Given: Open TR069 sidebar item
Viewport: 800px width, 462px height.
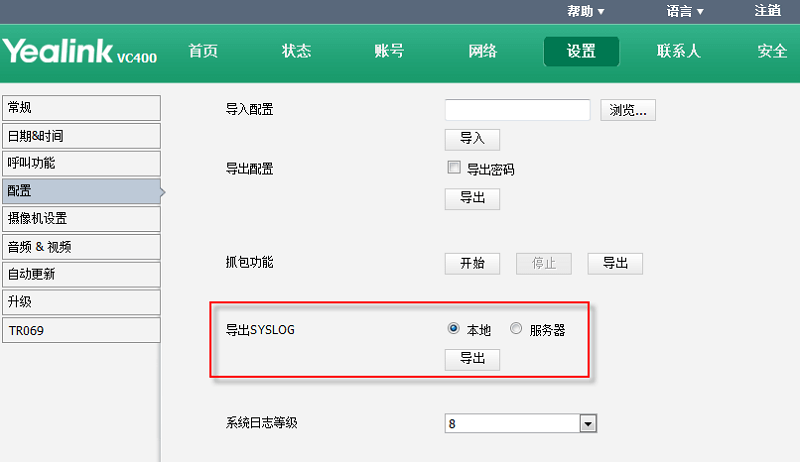Looking at the screenshot, I should point(81,330).
